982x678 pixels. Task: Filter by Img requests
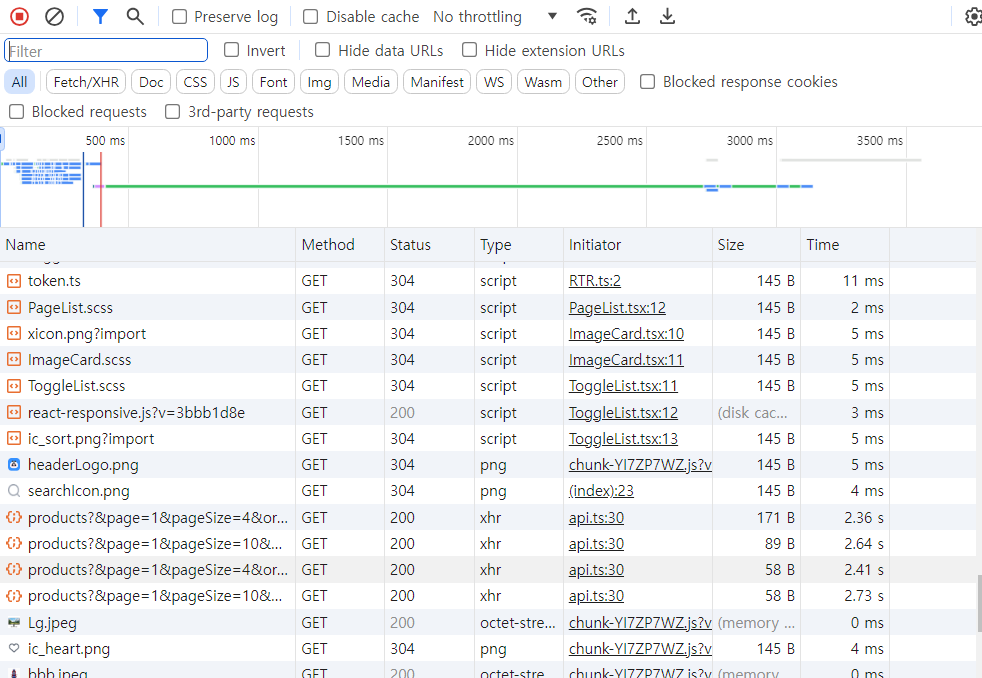click(x=319, y=82)
